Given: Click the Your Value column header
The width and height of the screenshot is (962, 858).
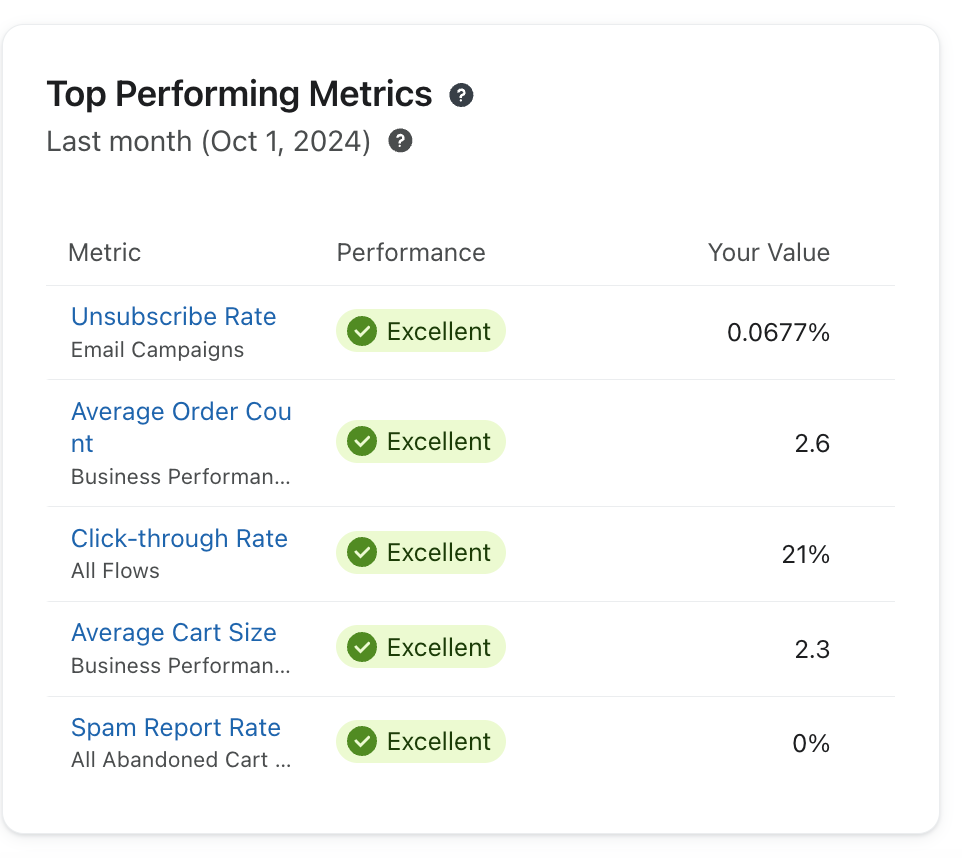Looking at the screenshot, I should click(768, 253).
